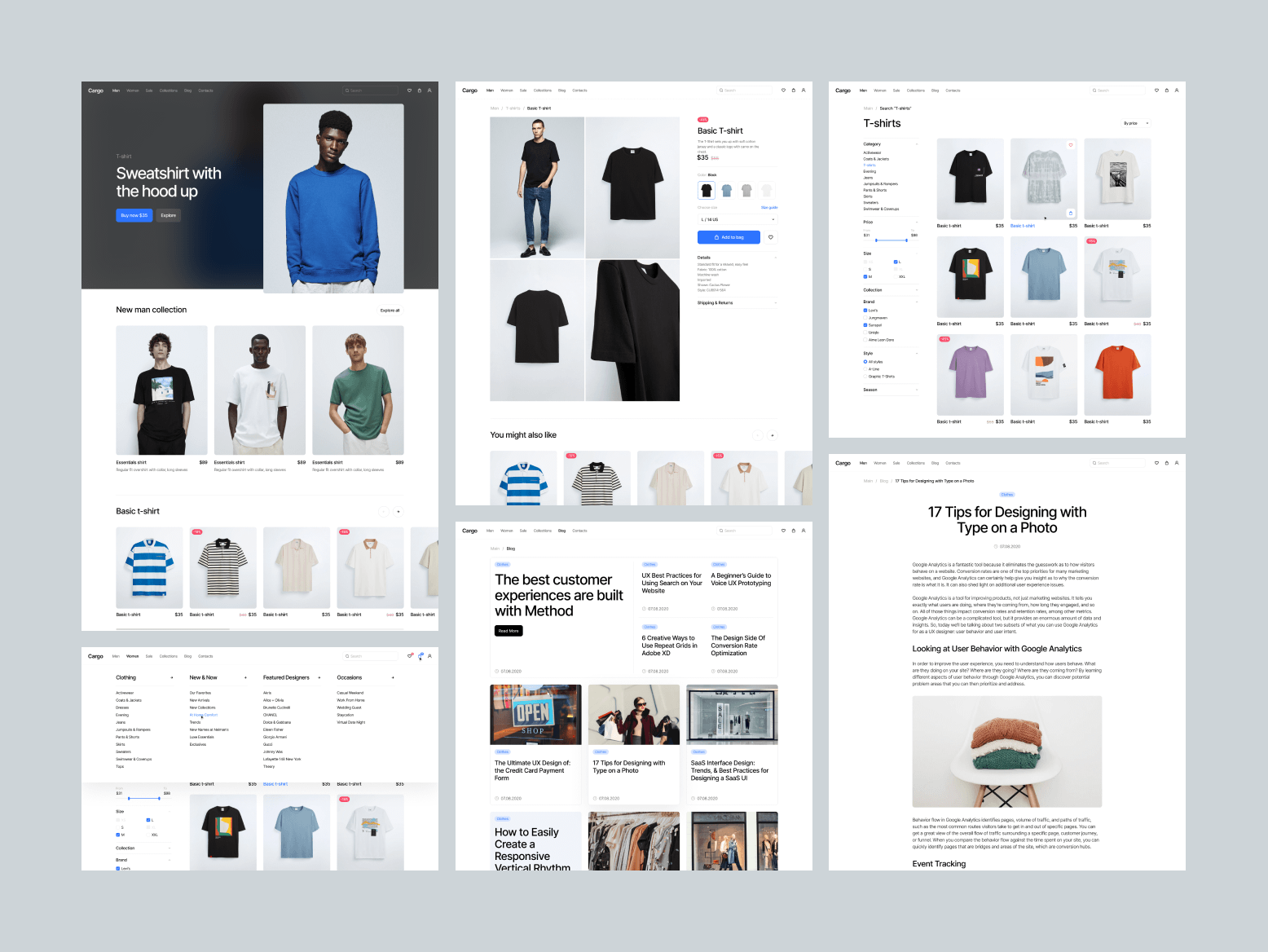
Task: Expand the Shipping & Returns section
Action: (737, 303)
